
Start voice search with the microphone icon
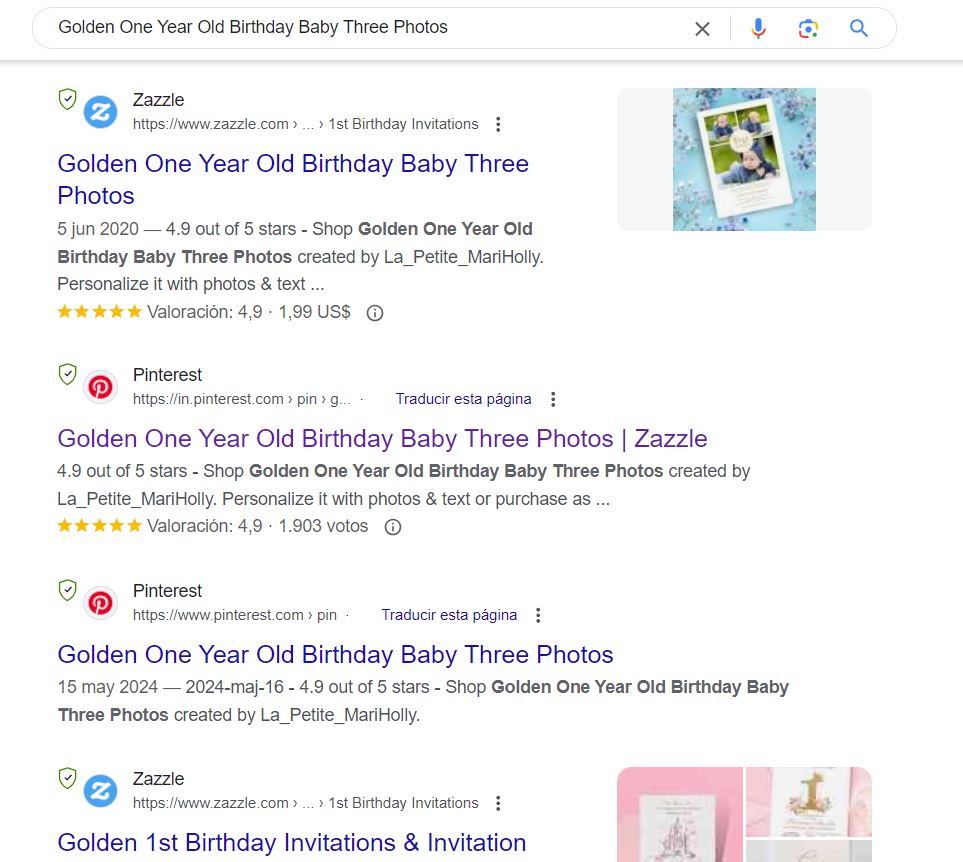[x=758, y=28]
